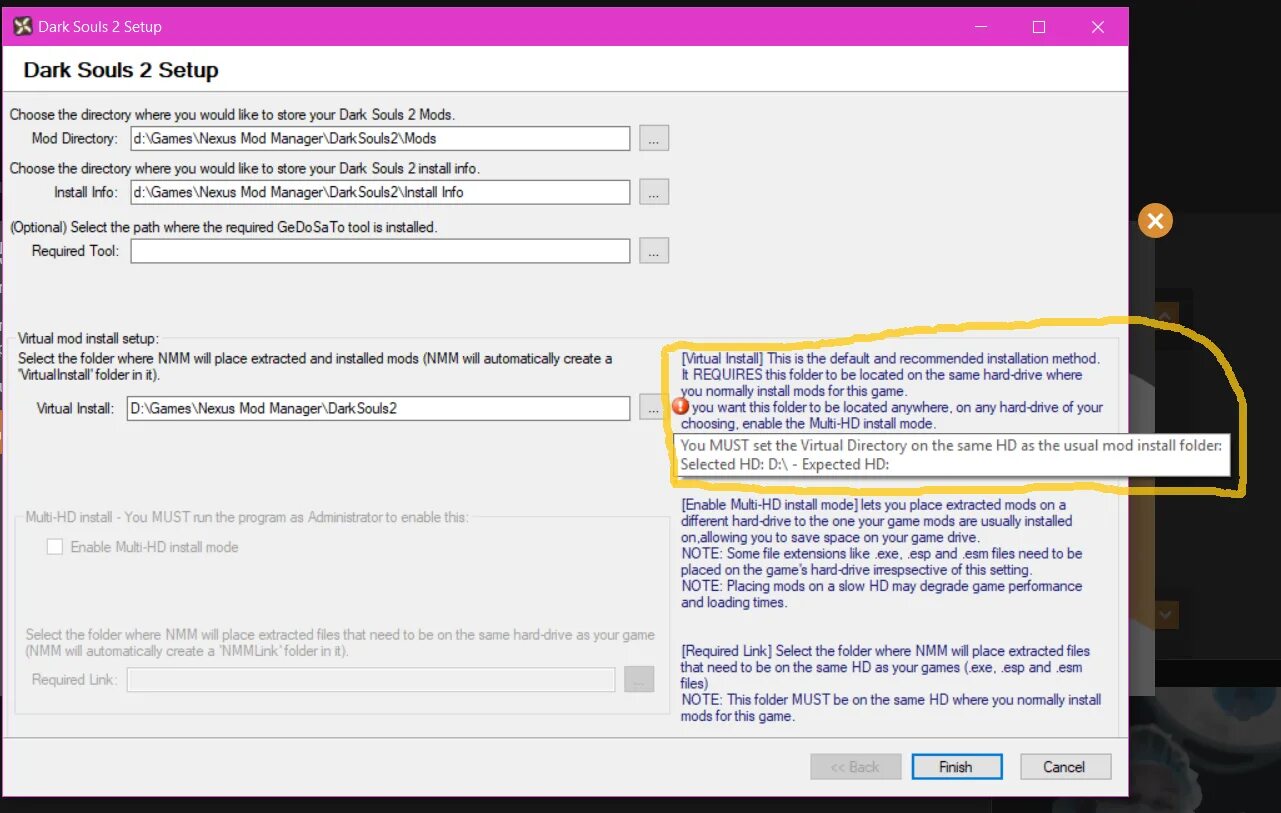The width and height of the screenshot is (1281, 813).
Task: Click the '[Required Link]' help paragraph
Action: pyautogui.click(x=891, y=683)
